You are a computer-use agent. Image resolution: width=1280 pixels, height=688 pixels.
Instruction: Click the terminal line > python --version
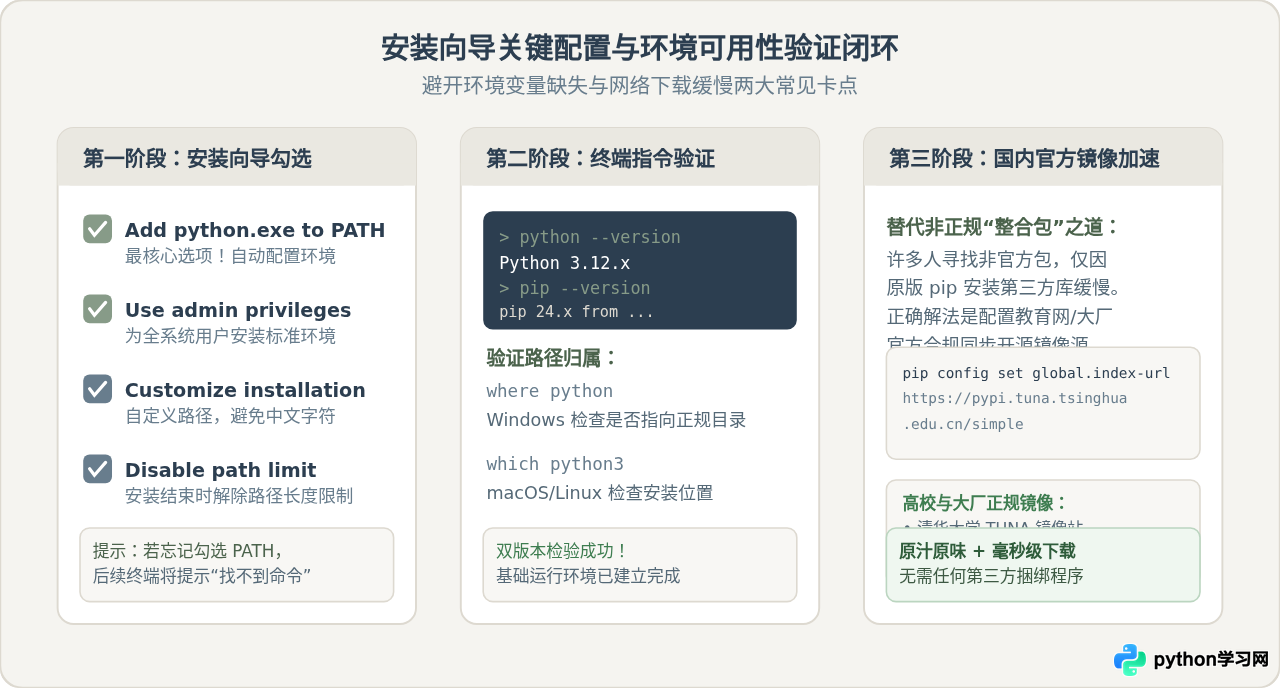pyautogui.click(x=590, y=237)
